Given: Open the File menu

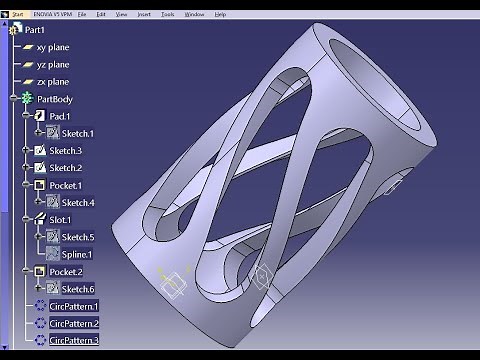Looking at the screenshot, I should [82, 14].
